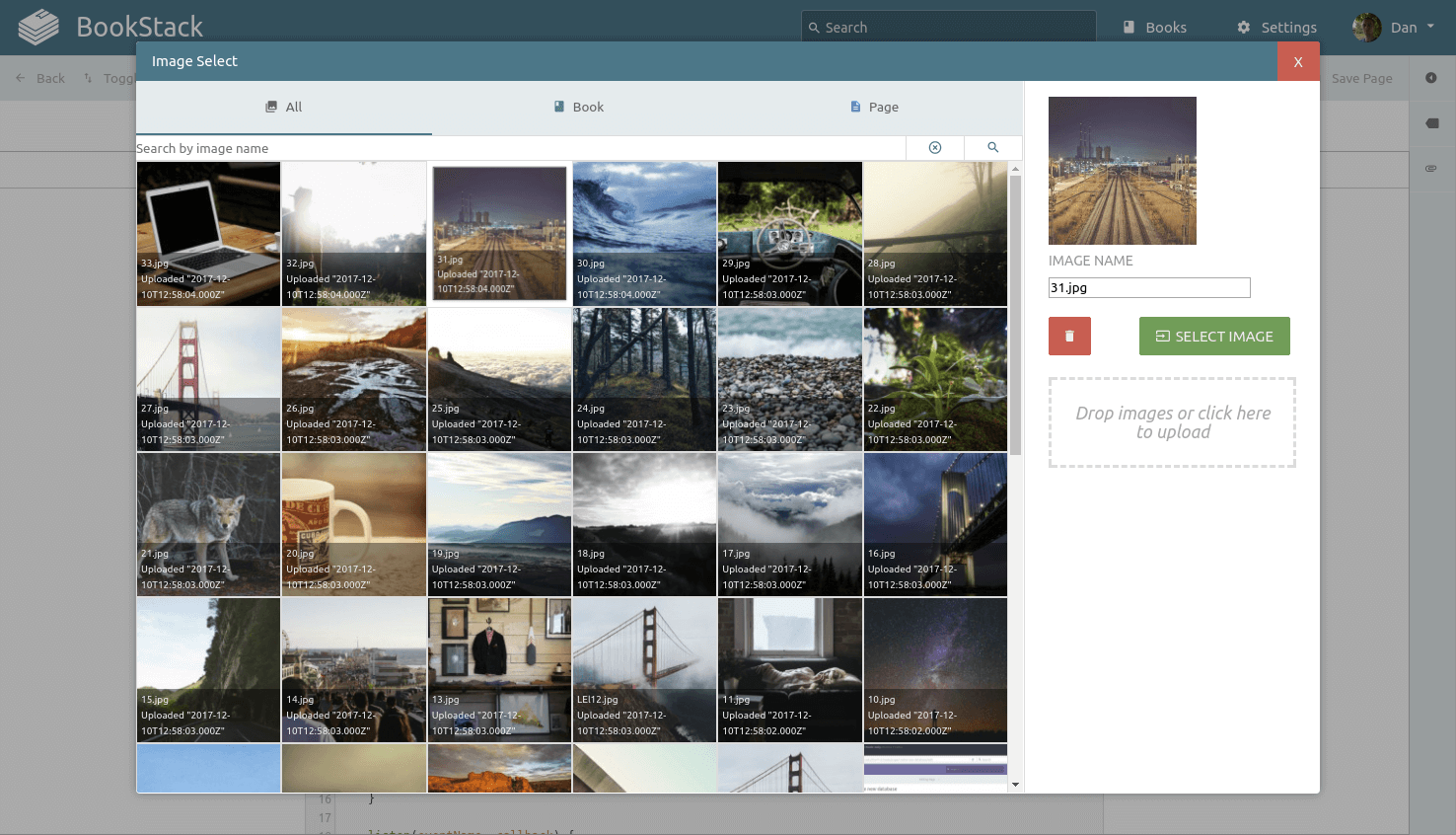Click the Settings gear icon
Viewport: 1456px width, 835px height.
1242,27
